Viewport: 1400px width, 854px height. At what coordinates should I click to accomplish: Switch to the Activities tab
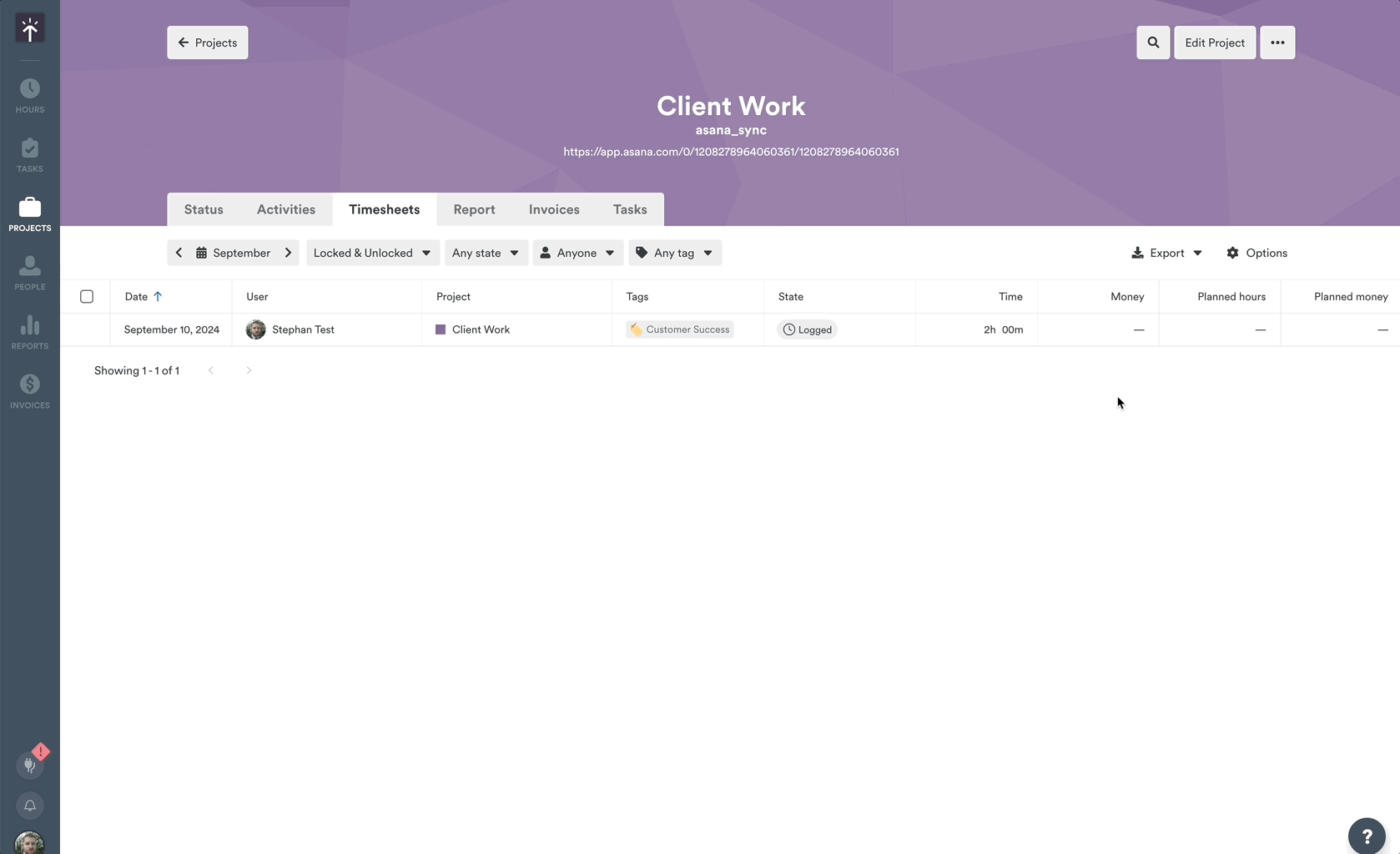click(286, 209)
